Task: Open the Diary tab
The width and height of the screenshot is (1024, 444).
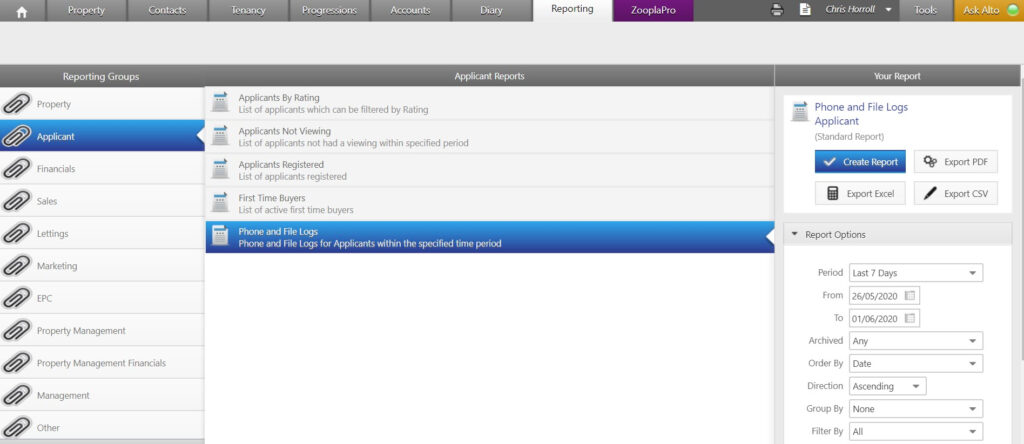Action: [x=491, y=10]
